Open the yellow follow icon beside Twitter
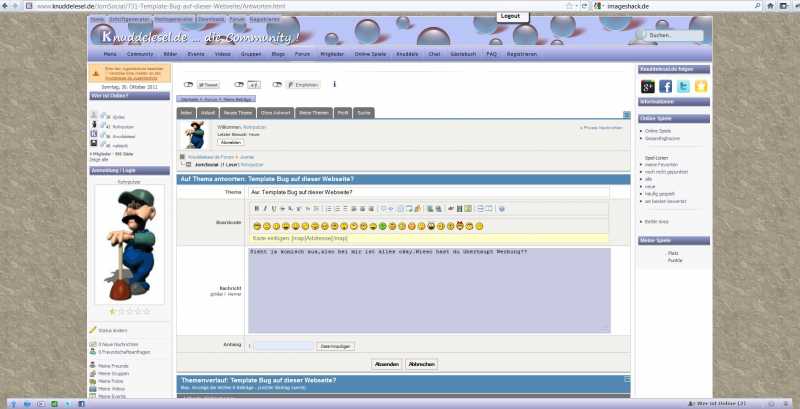Screen dimensions: 800x409 click(x=701, y=87)
